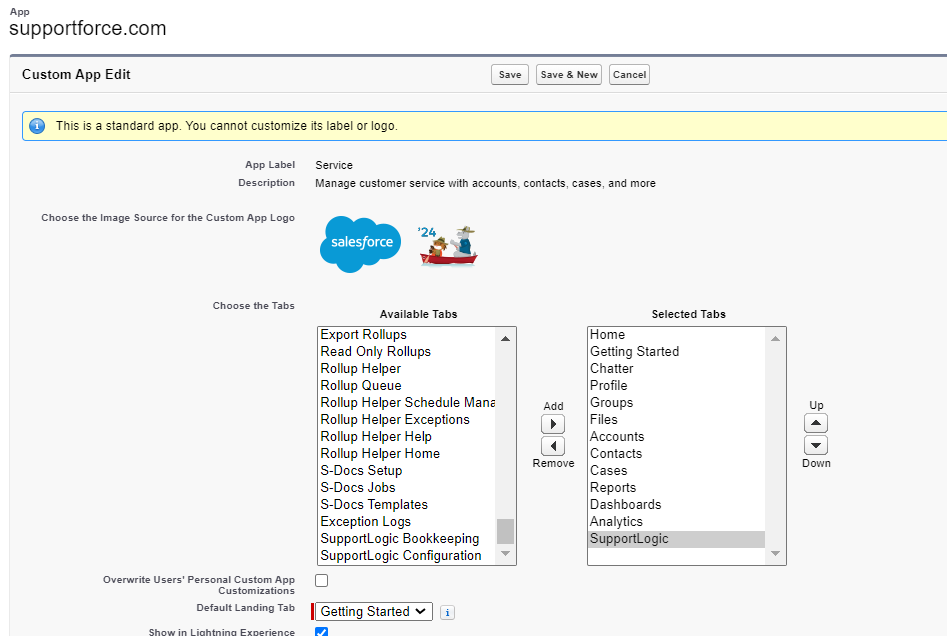Move selected tab Up
Screen dimensions: 947x636
(x=815, y=423)
